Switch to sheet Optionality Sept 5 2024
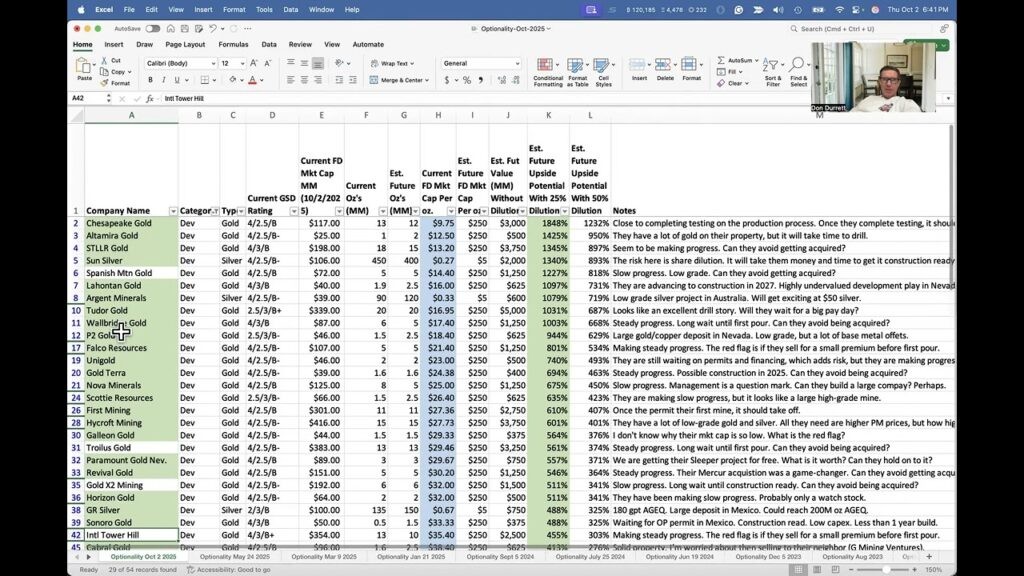 tap(500, 557)
